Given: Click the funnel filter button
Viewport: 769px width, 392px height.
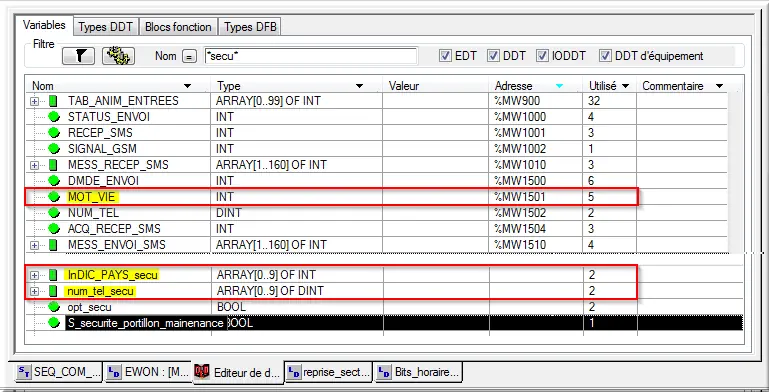Looking at the screenshot, I should (78, 56).
